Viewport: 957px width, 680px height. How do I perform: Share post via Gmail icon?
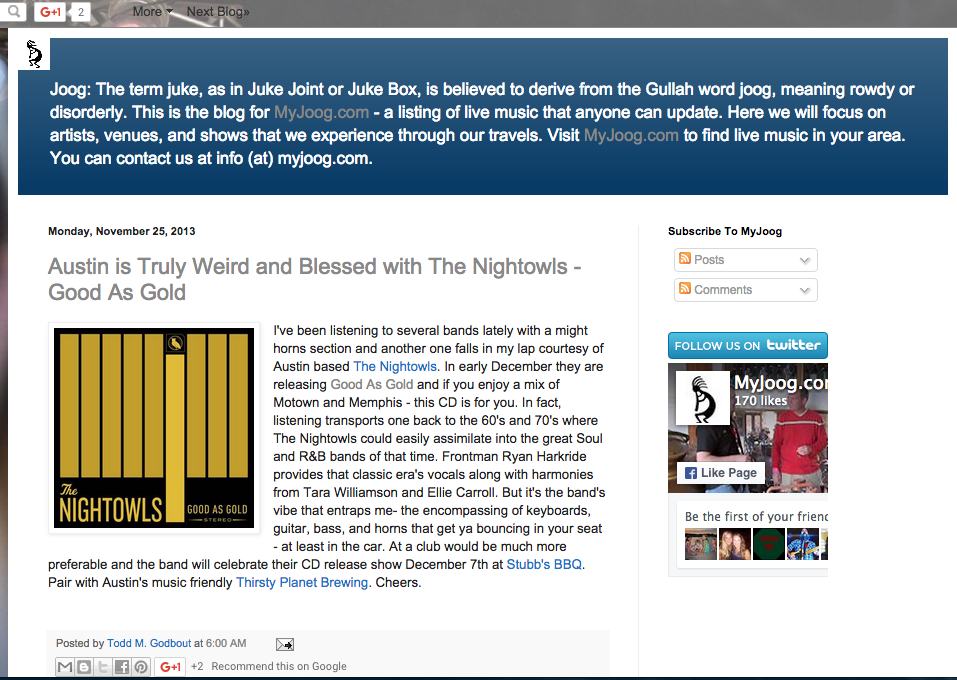click(x=65, y=667)
